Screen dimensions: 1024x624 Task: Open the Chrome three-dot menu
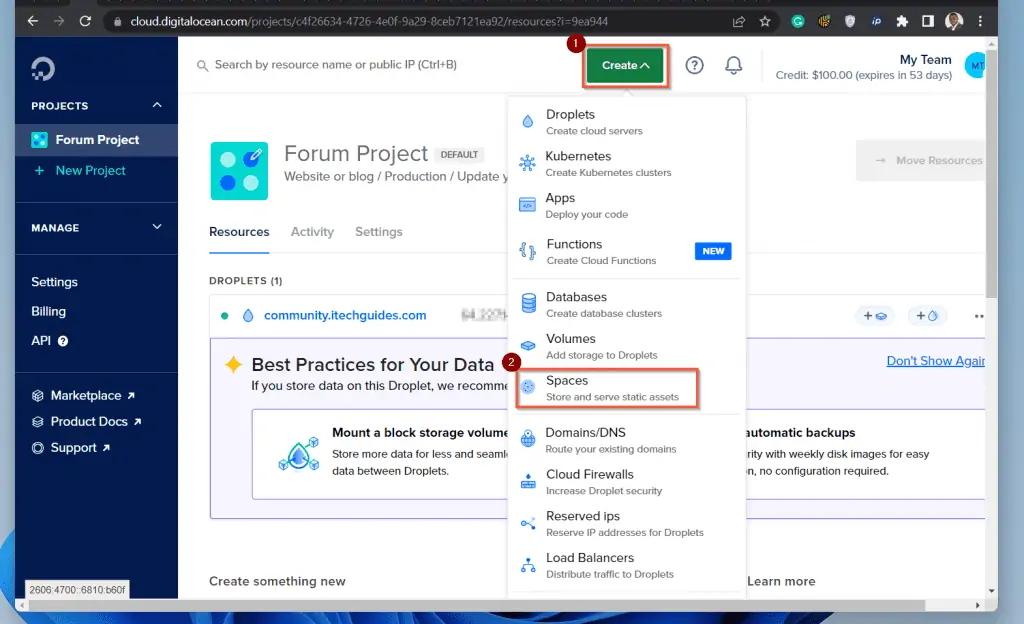click(980, 22)
